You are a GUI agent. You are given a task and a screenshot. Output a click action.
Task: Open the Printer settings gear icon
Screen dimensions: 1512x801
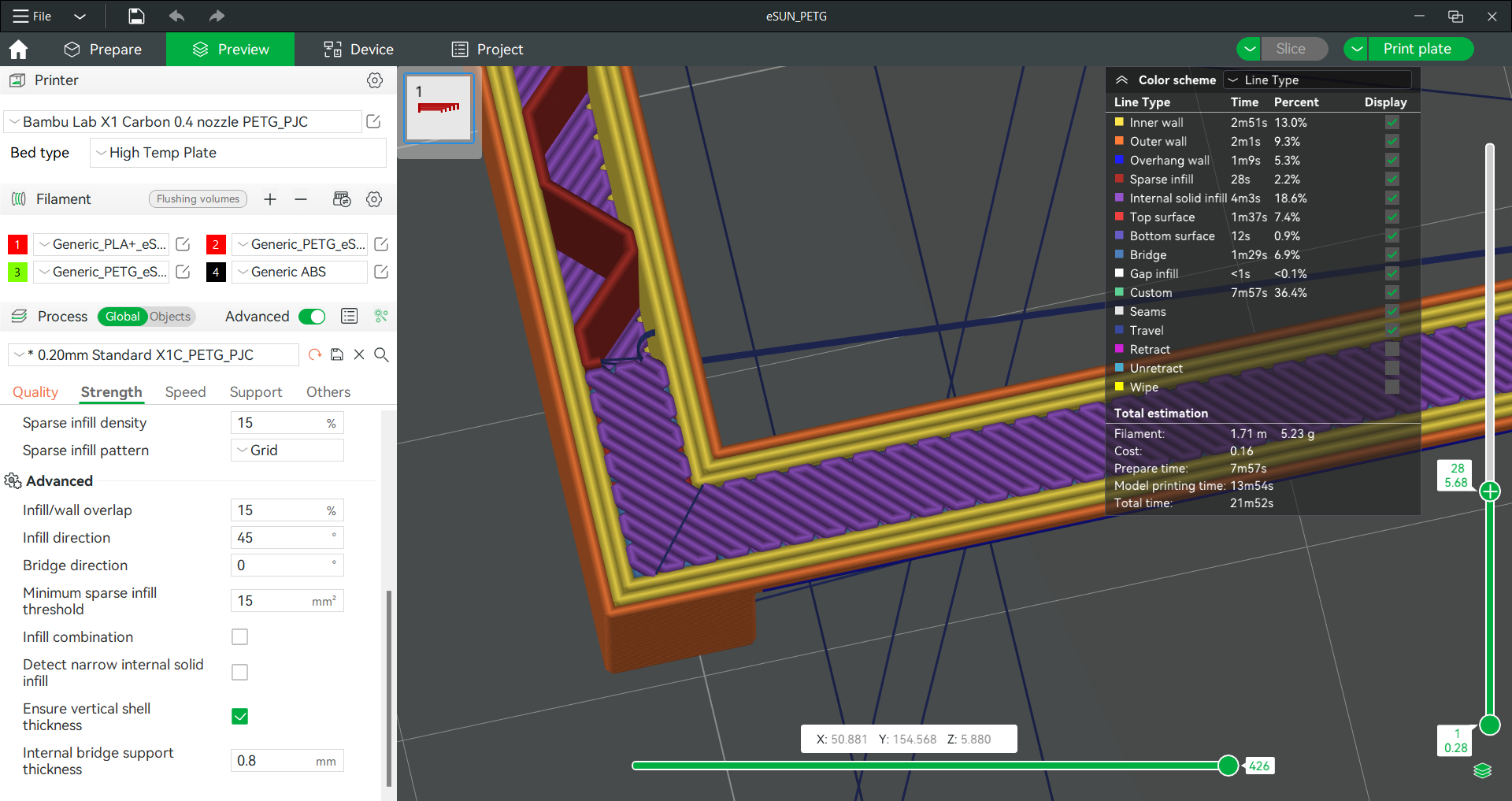(375, 80)
